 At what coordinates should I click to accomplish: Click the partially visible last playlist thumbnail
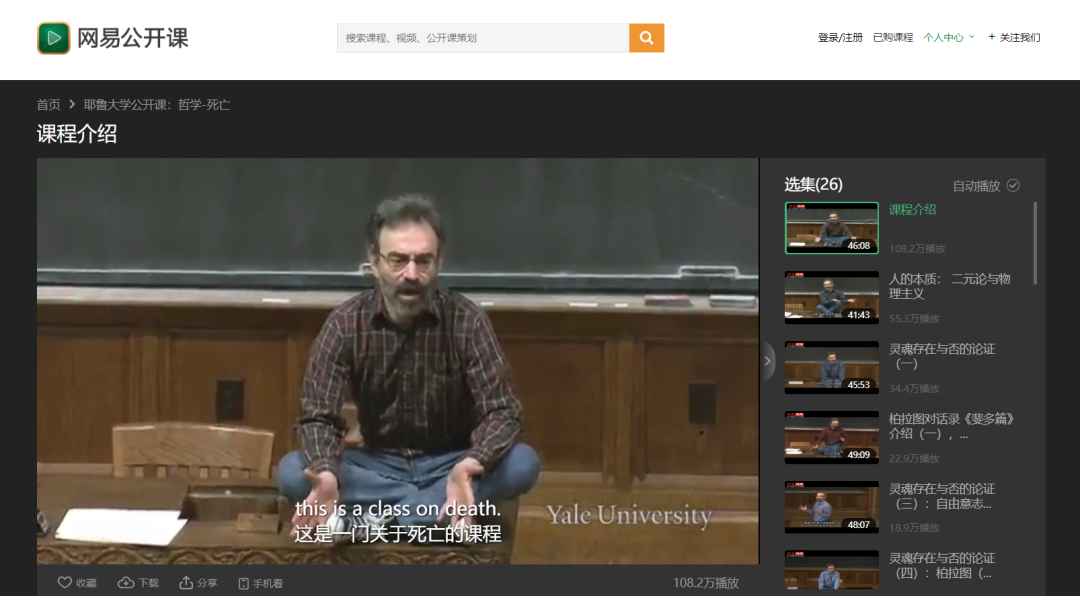(x=831, y=570)
